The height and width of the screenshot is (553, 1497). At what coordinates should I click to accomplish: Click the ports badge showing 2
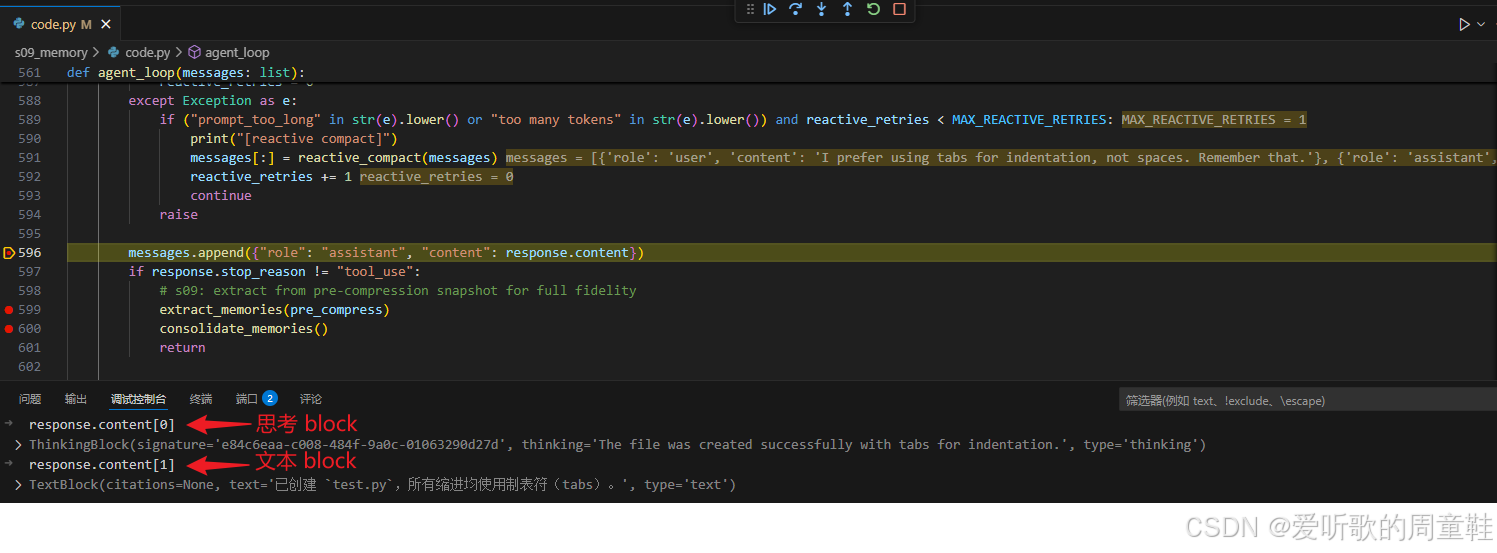click(x=270, y=398)
